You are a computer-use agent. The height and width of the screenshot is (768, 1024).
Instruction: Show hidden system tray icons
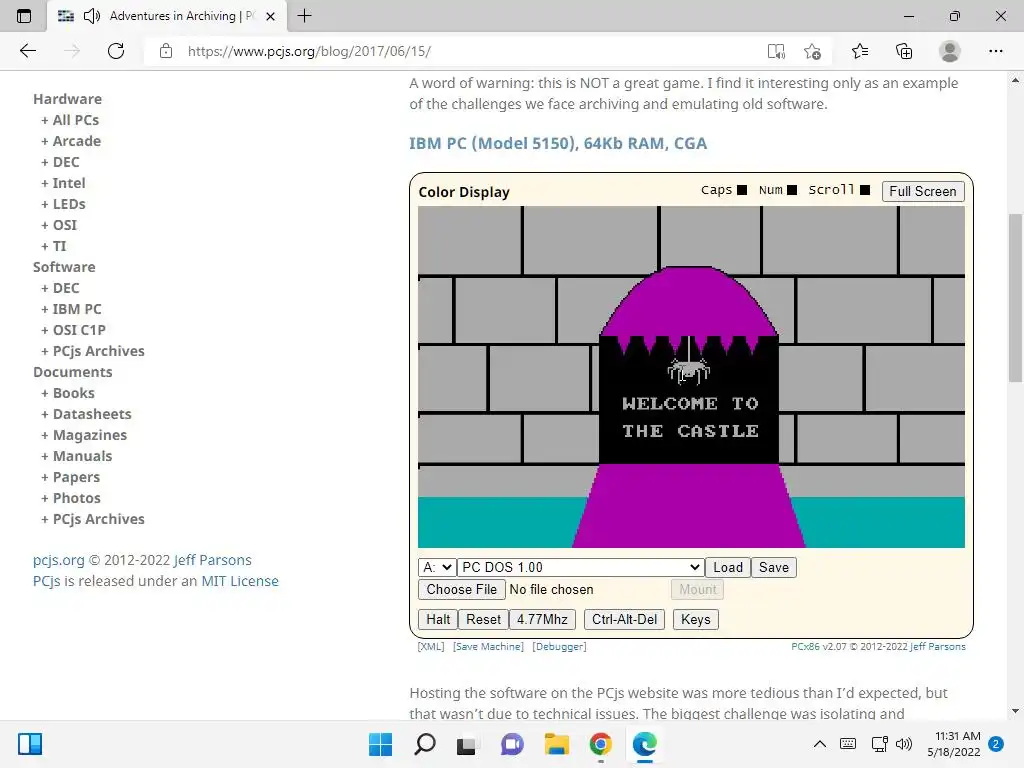point(820,744)
